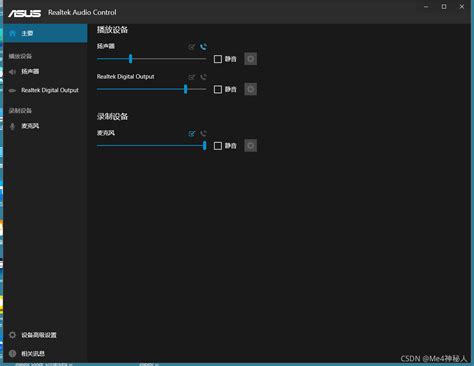
Task: Click the Realtek Audio Control title text
Action: point(82,12)
